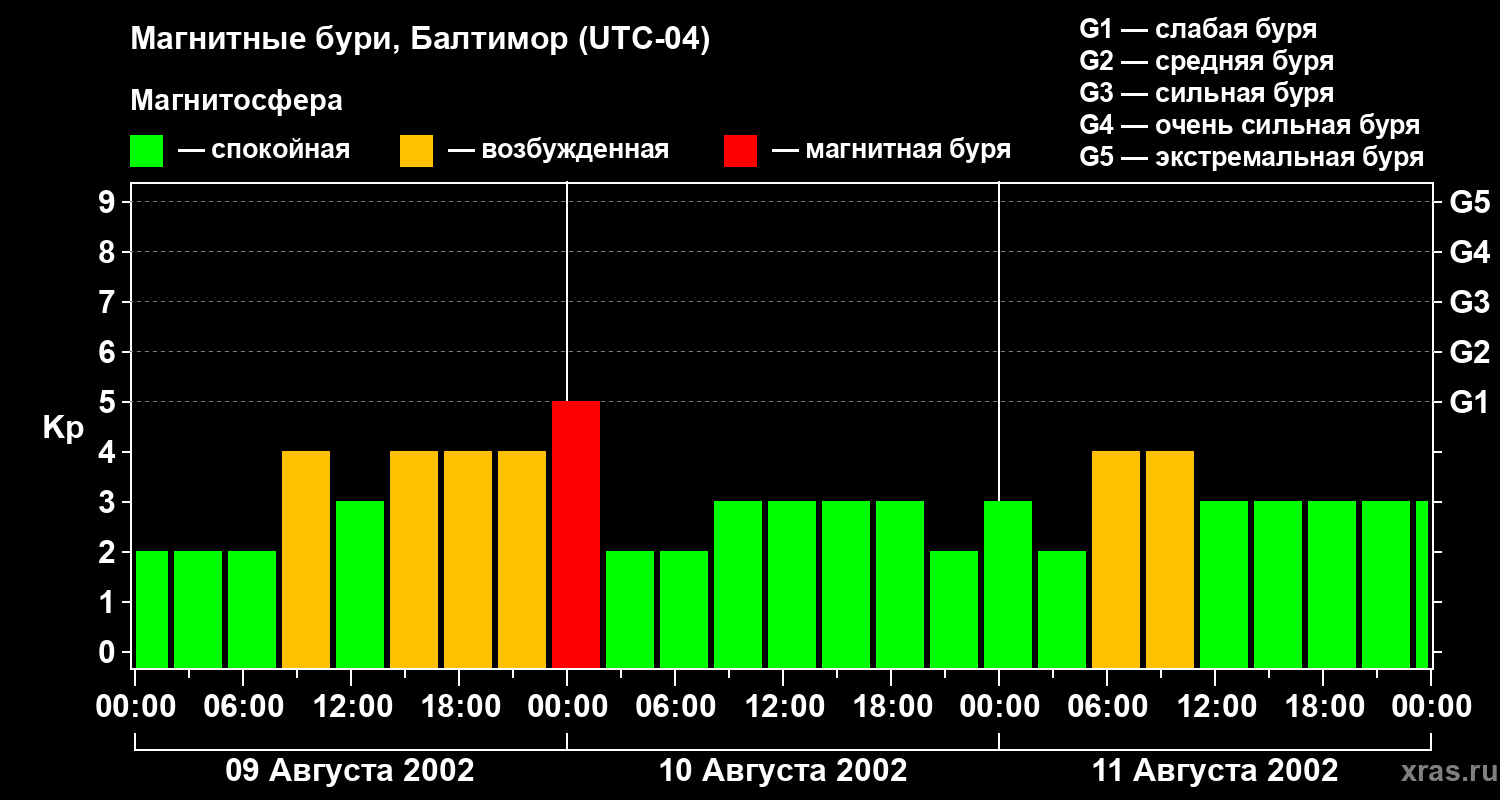1500x800 pixels.
Task: Click legend line "G5 — экстремальная буря"
Action: tap(1251, 157)
